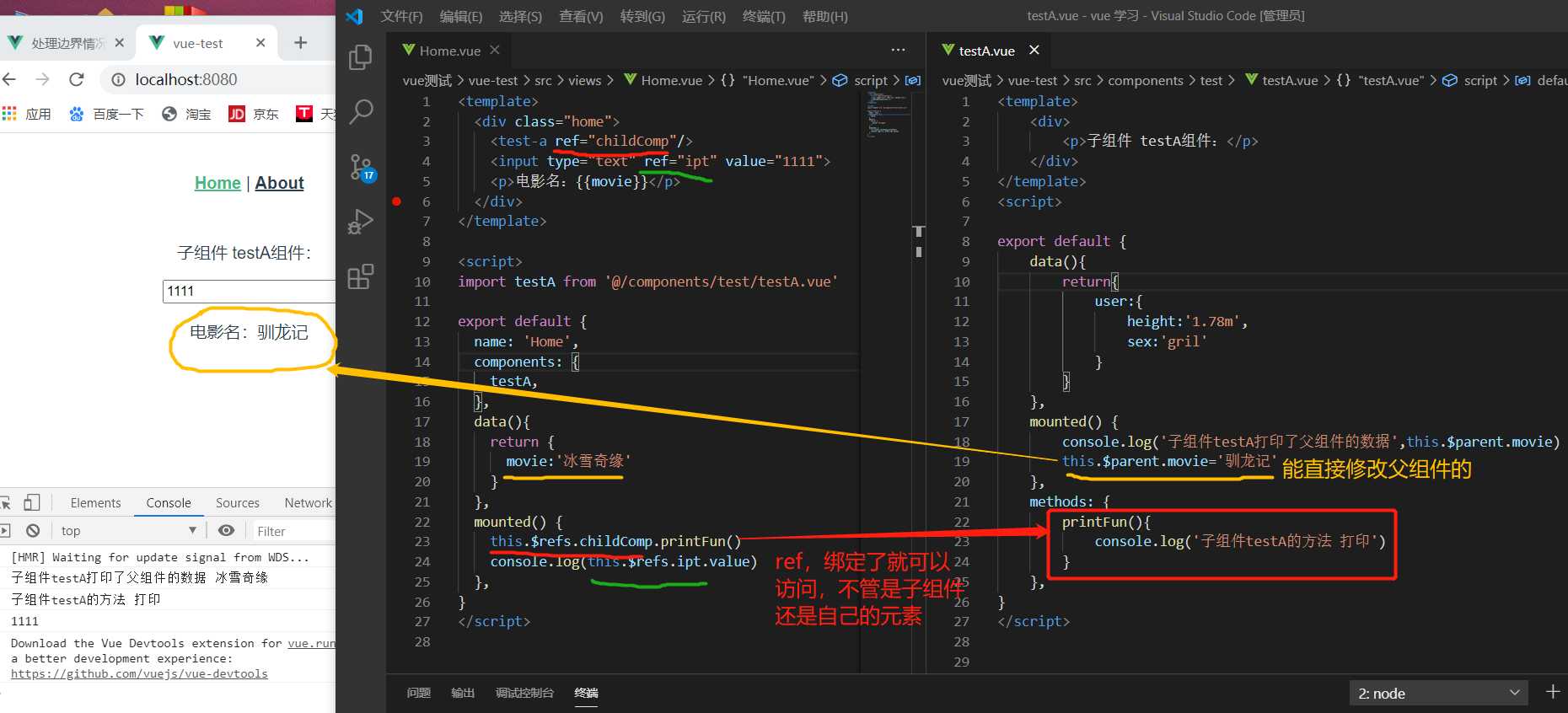Click the Home link on the page
The width and height of the screenshot is (1568, 713).
pyautogui.click(x=217, y=183)
